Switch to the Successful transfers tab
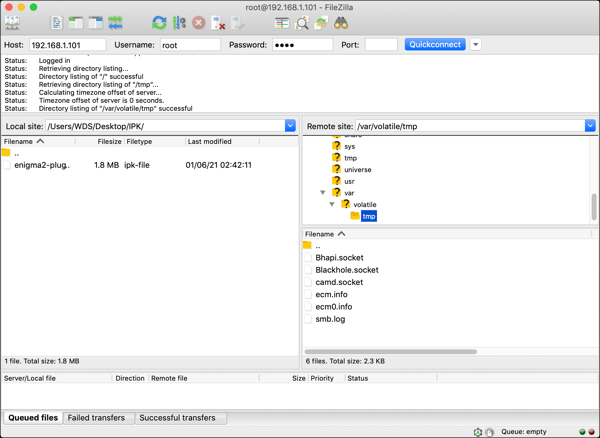Screen dimensions: 600x438 (180, 418)
